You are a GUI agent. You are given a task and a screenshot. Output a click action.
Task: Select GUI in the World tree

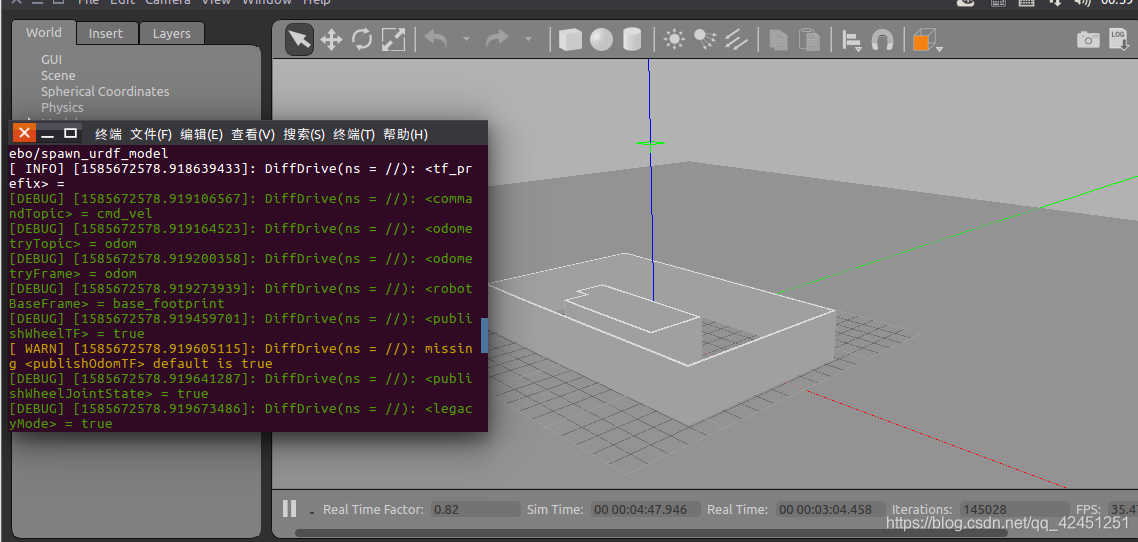coord(52,59)
